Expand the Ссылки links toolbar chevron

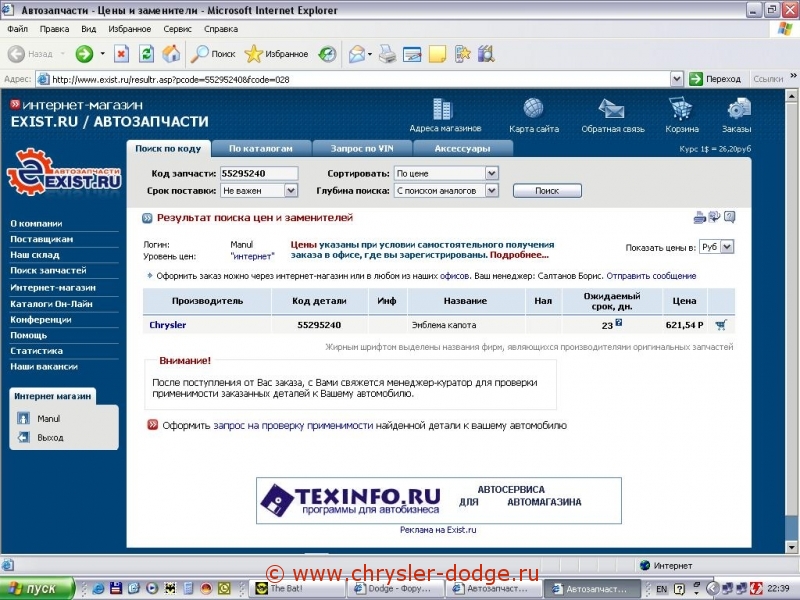(x=793, y=76)
